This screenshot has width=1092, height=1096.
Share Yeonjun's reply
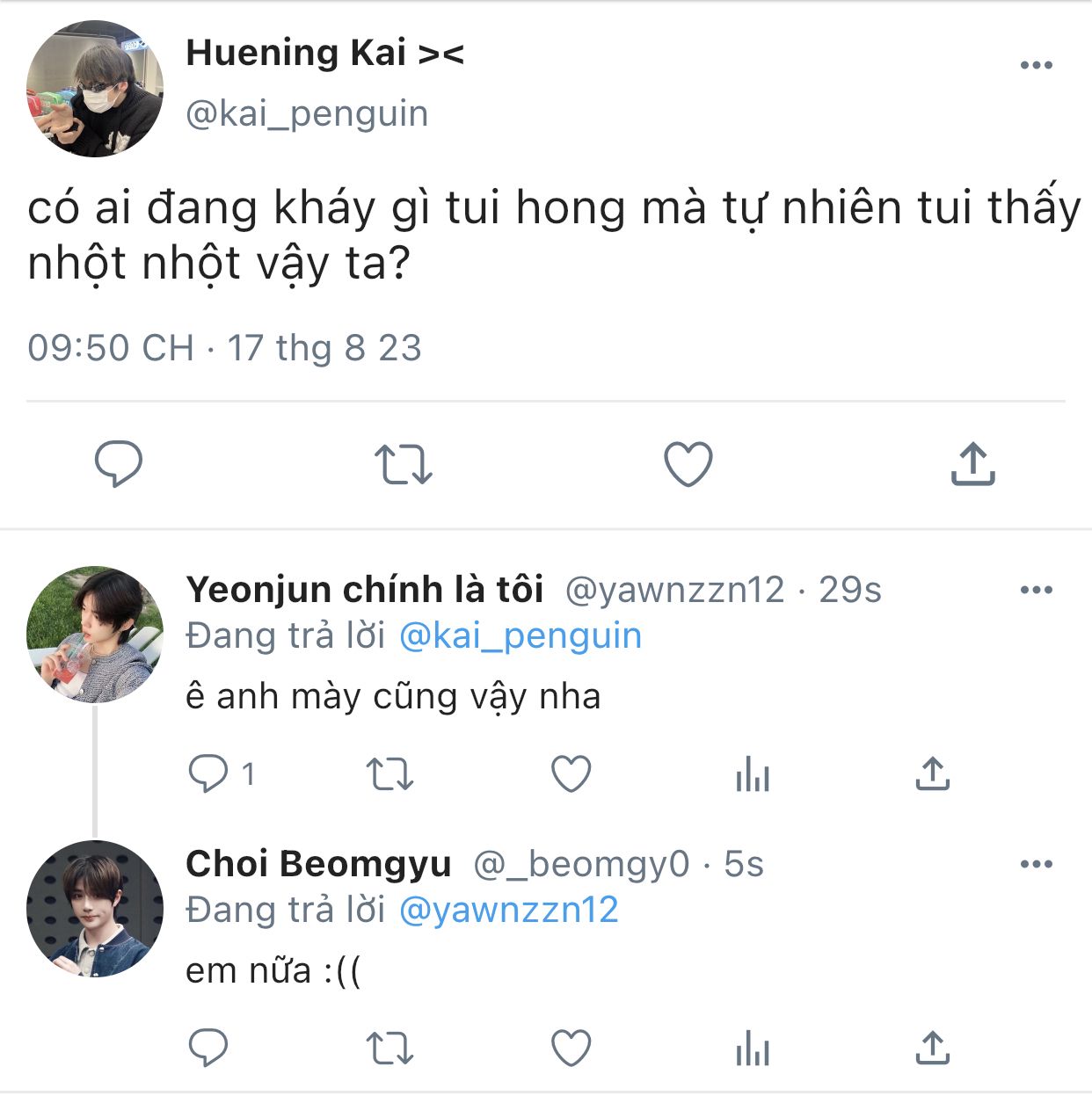tap(933, 773)
